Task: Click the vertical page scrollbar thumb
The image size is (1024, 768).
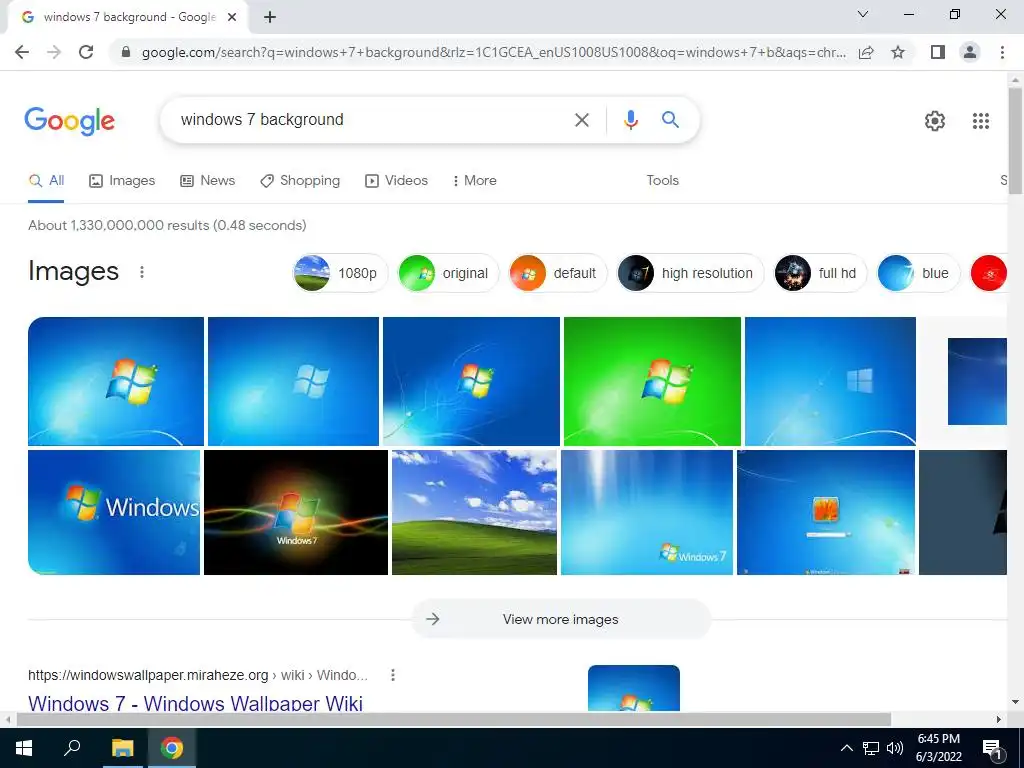Action: (x=1016, y=140)
